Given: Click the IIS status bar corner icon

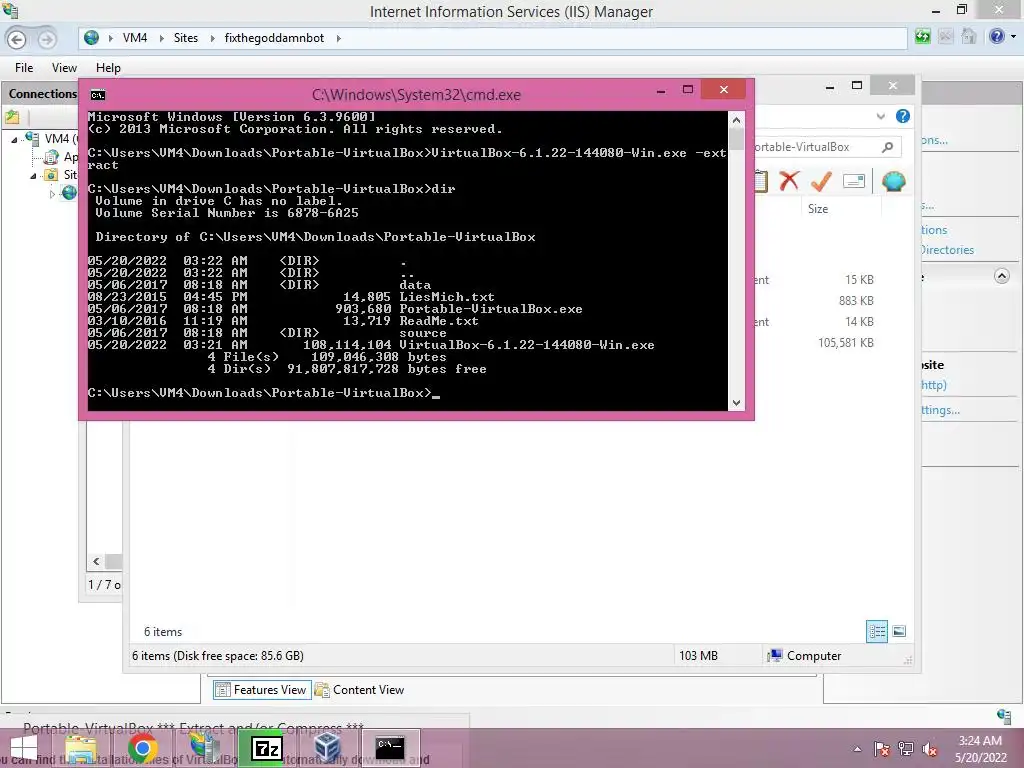Looking at the screenshot, I should 1004,716.
